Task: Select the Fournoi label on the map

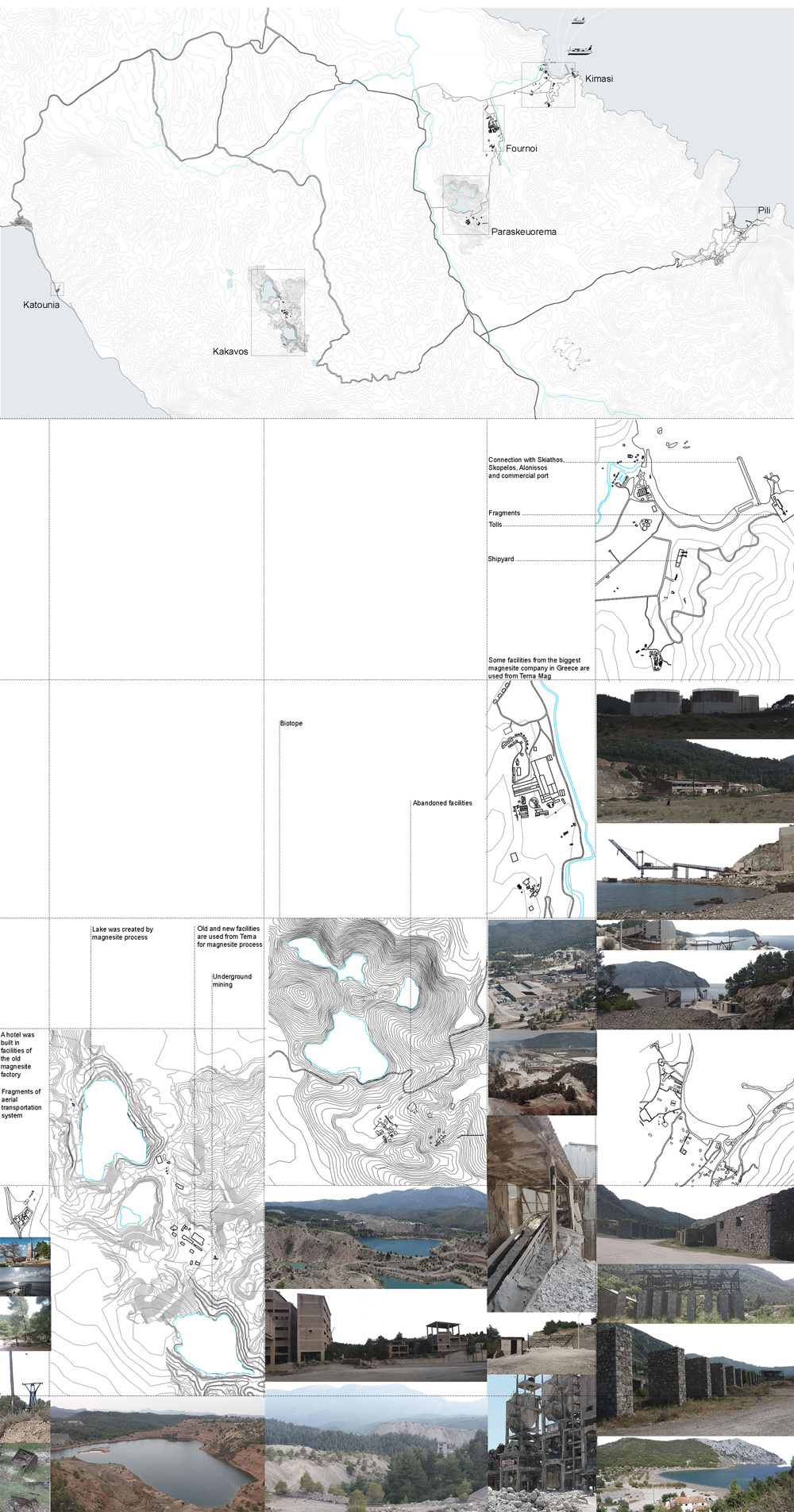Action: [x=522, y=148]
